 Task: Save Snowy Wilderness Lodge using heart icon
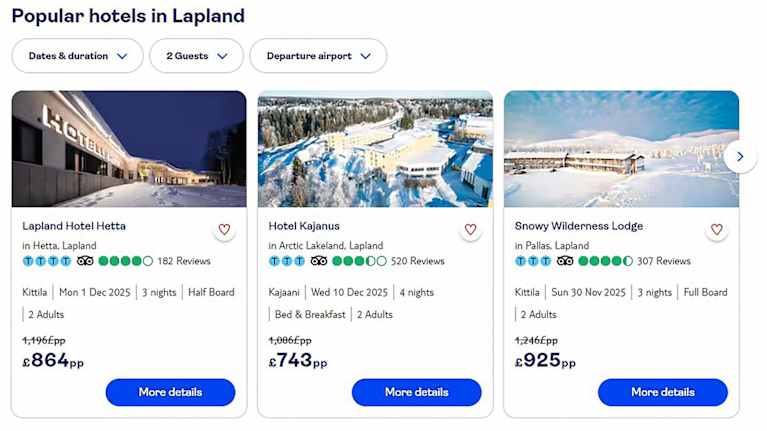point(716,229)
